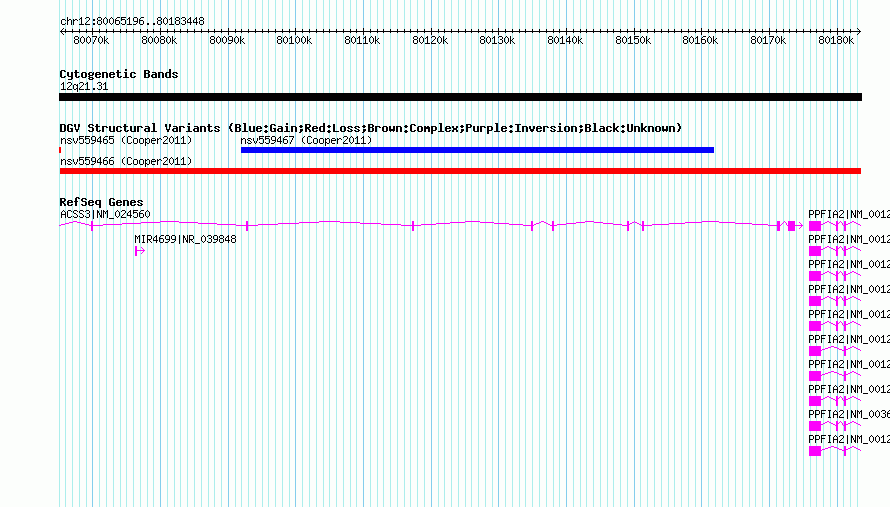This screenshot has width=890, height=507.
Task: Select the tiny red nsv559465 loss marker
Action: click(x=60, y=150)
